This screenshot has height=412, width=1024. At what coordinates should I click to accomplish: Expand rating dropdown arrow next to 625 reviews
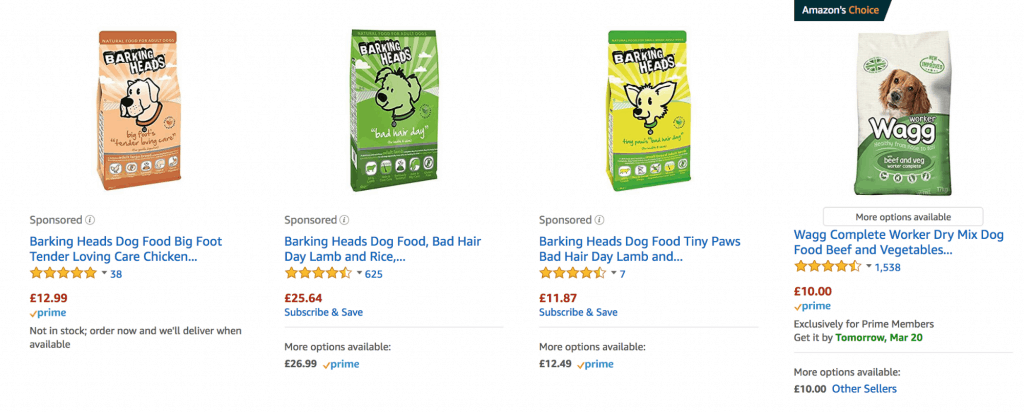point(359,273)
